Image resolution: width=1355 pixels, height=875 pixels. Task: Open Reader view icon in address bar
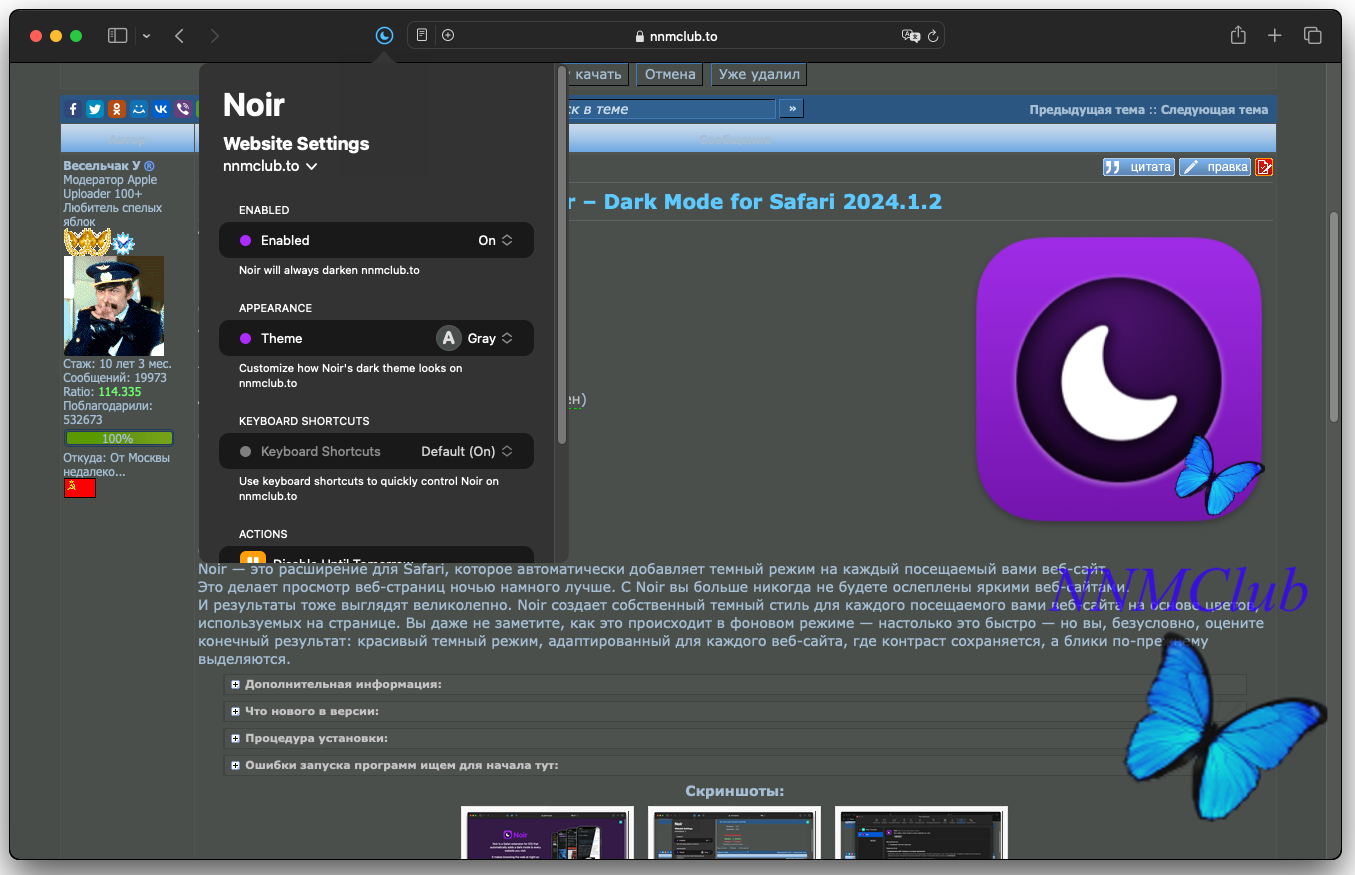coord(422,36)
